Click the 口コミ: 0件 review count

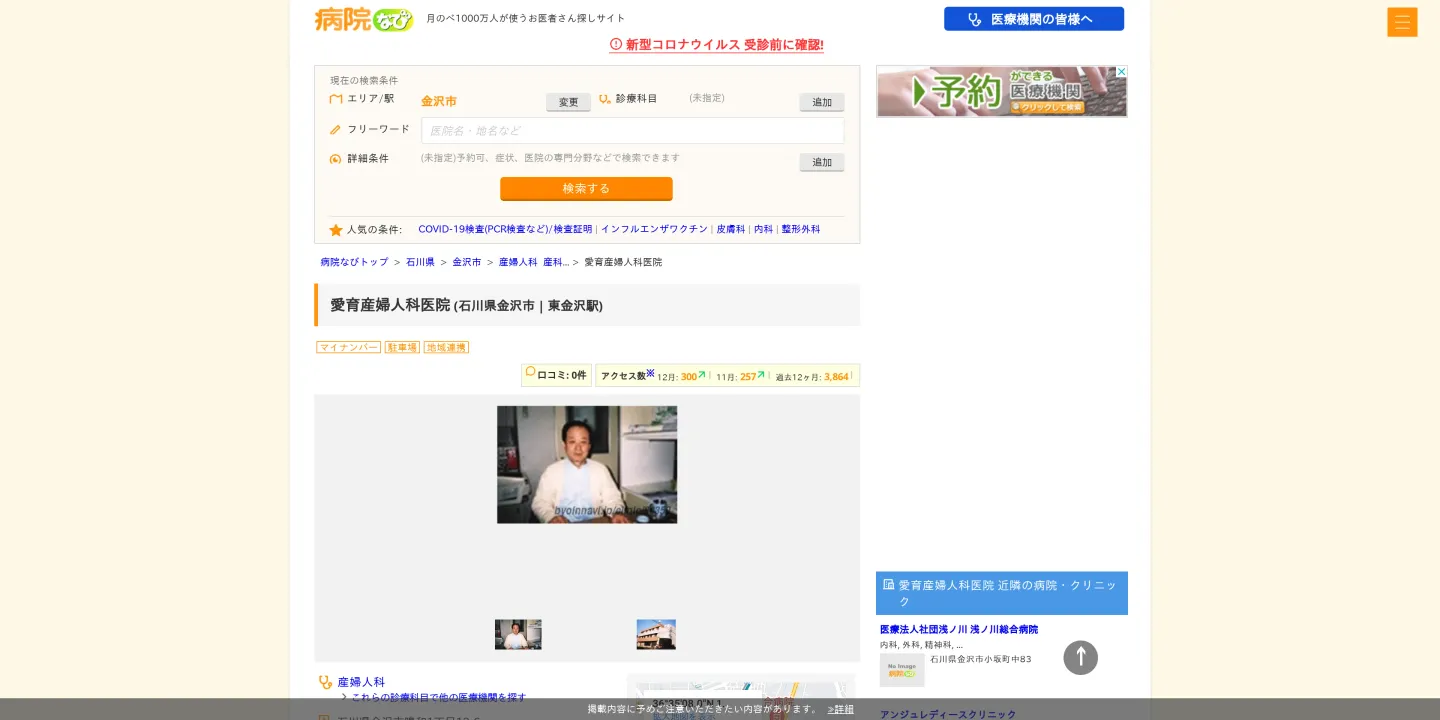[556, 375]
